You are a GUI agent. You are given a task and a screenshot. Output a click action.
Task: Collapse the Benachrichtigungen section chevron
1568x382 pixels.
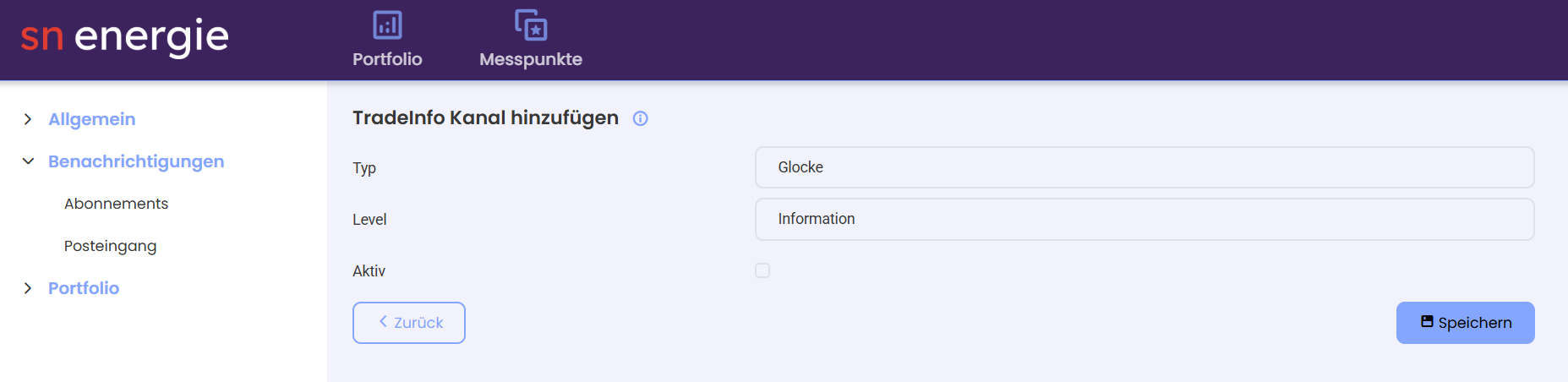tap(28, 161)
